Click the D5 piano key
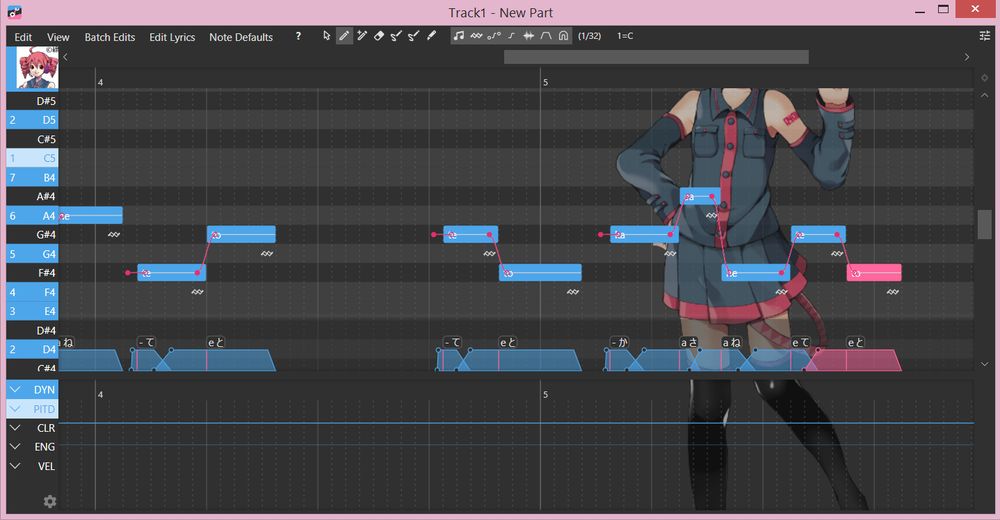 33,120
